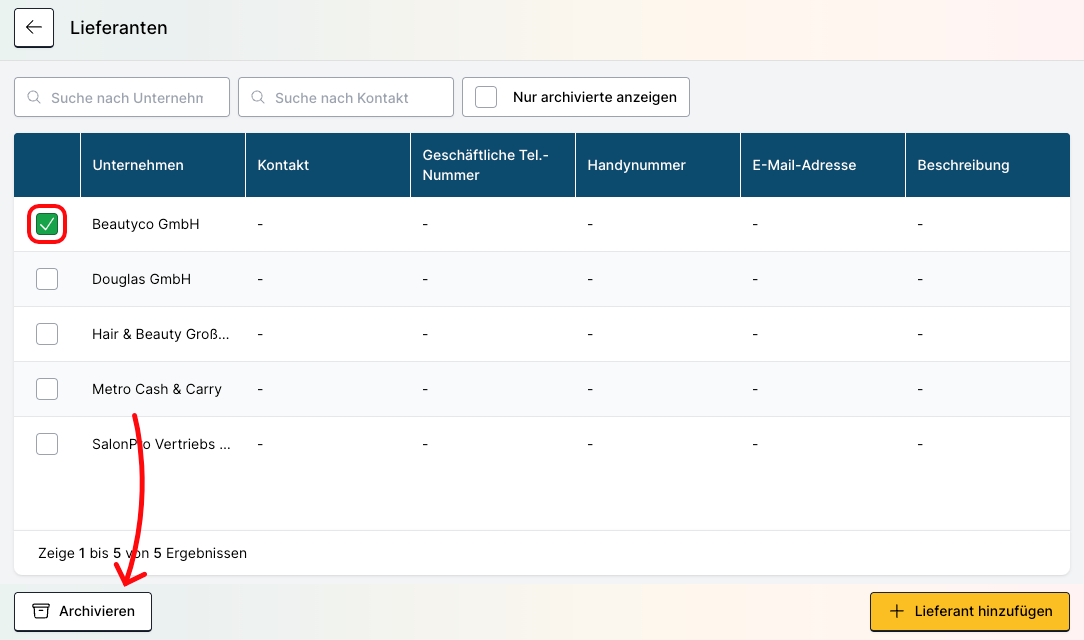Click the Unternehmen column header
Viewport: 1084px width, 640px height.
138,165
